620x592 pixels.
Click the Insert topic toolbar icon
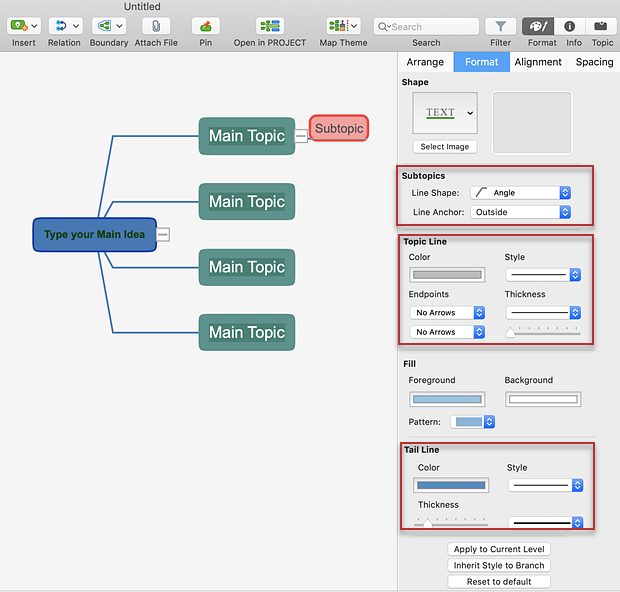pos(19,26)
